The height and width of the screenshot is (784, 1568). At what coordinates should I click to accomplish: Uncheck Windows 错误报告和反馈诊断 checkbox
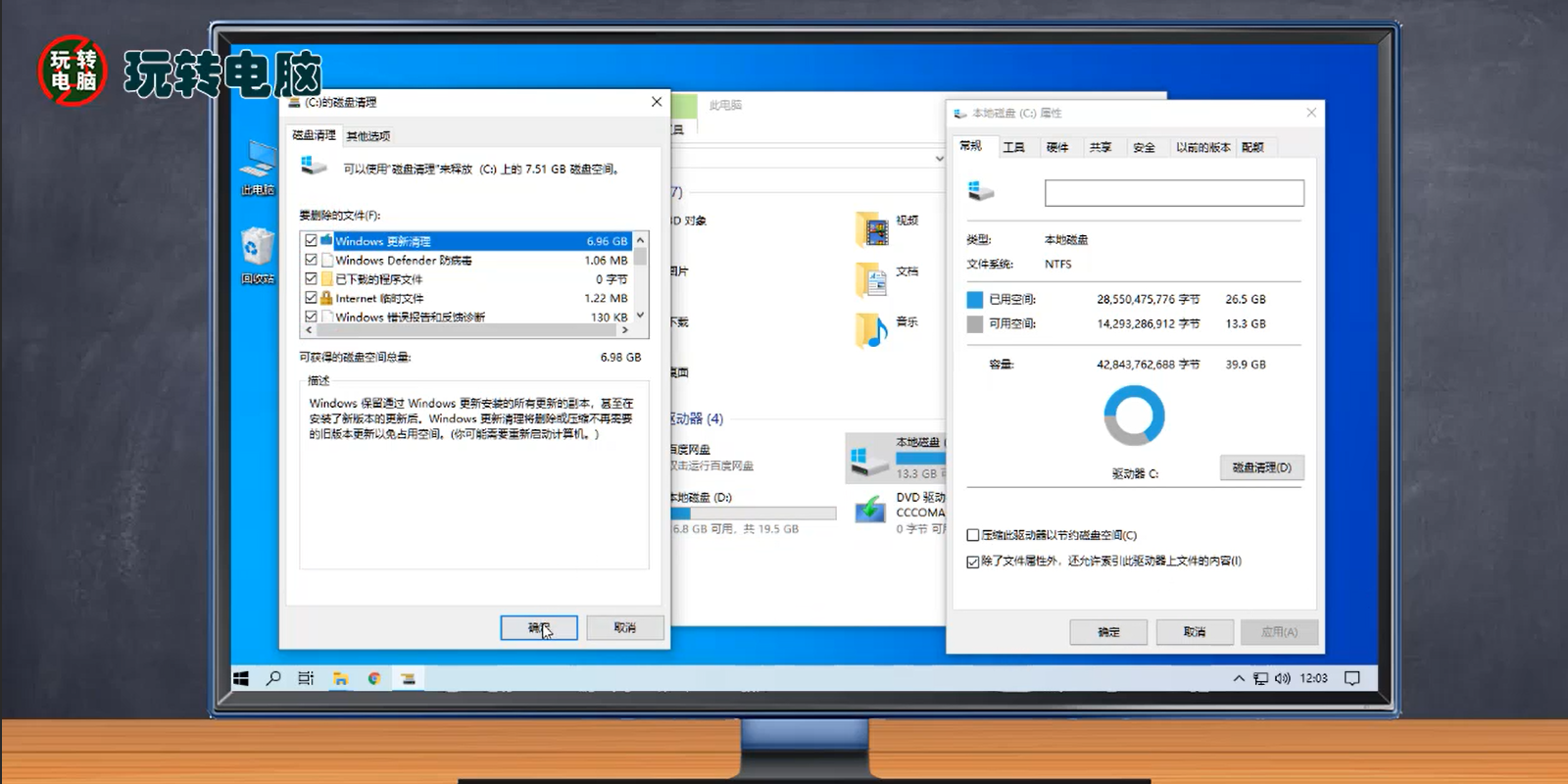tap(311, 317)
